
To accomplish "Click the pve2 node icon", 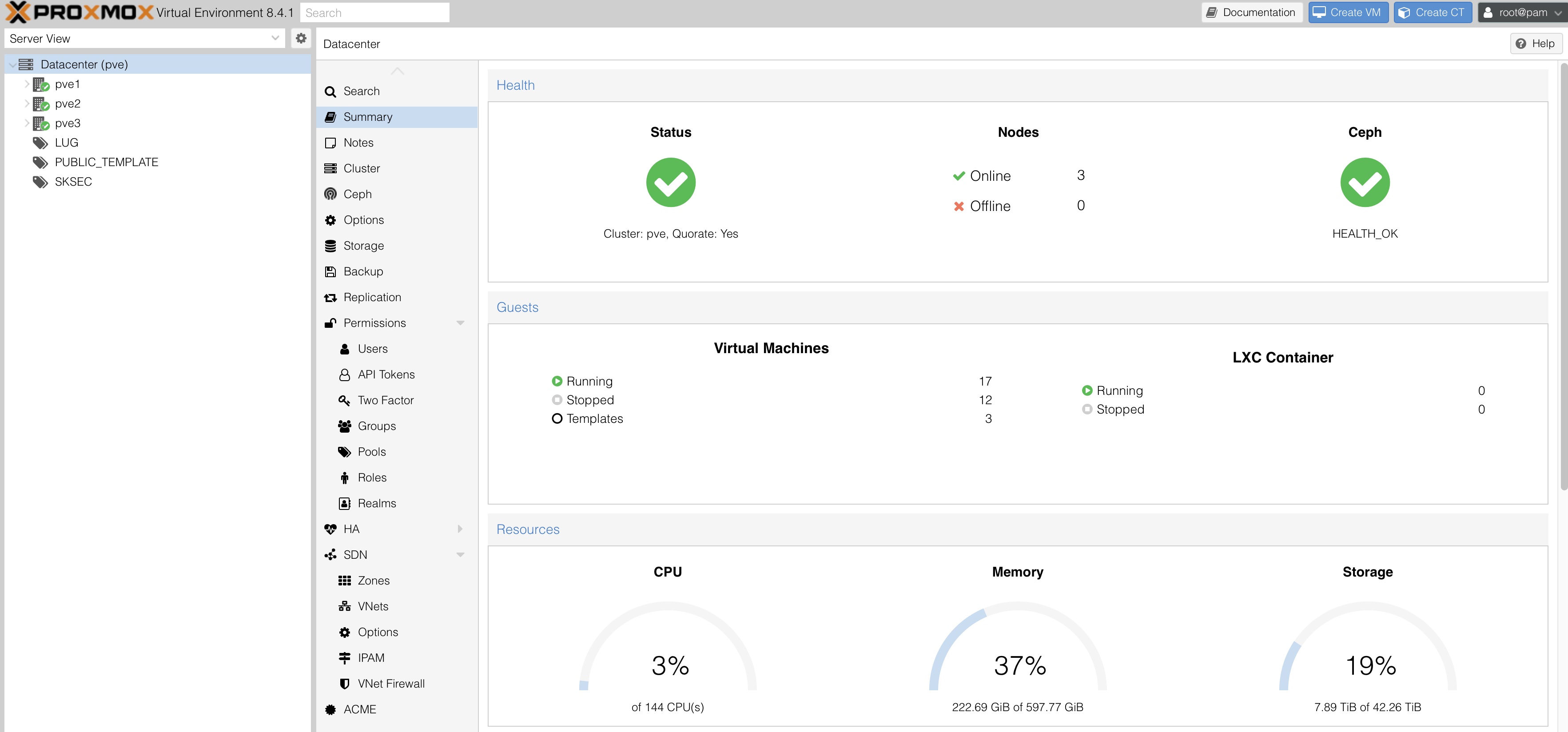I will click(41, 103).
